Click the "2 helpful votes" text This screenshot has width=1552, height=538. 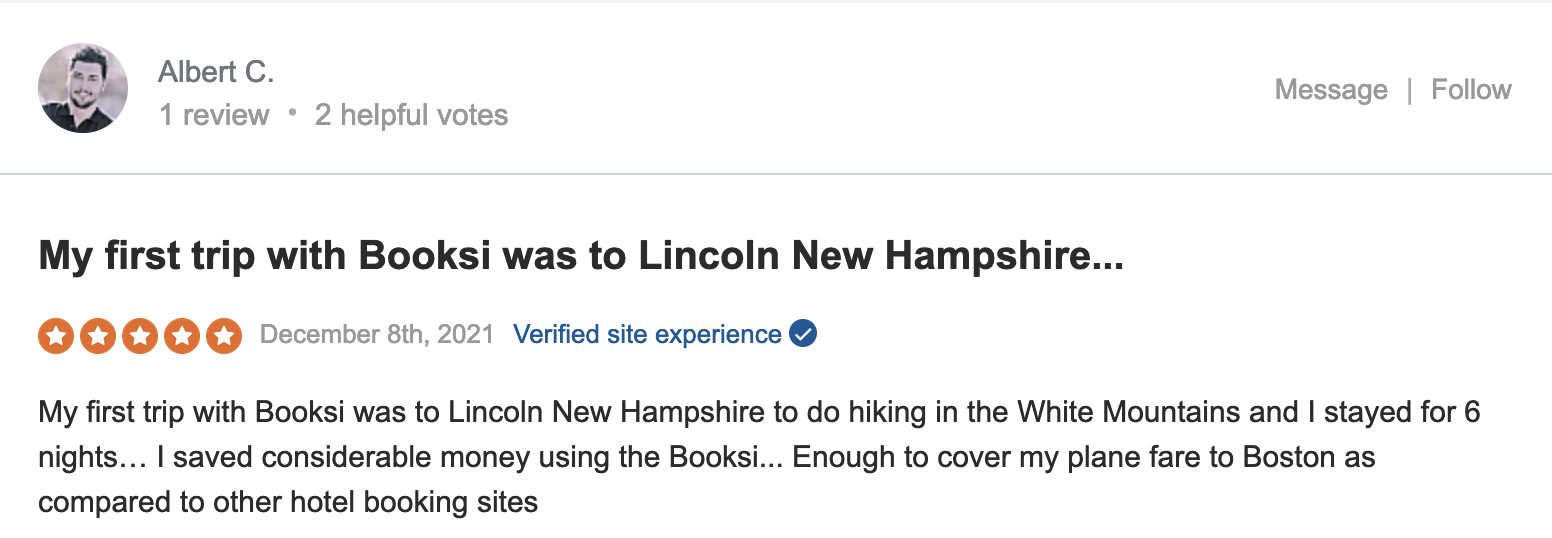click(411, 115)
